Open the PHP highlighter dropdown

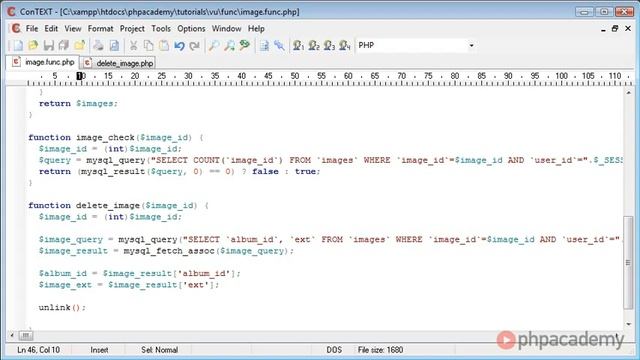coord(471,45)
